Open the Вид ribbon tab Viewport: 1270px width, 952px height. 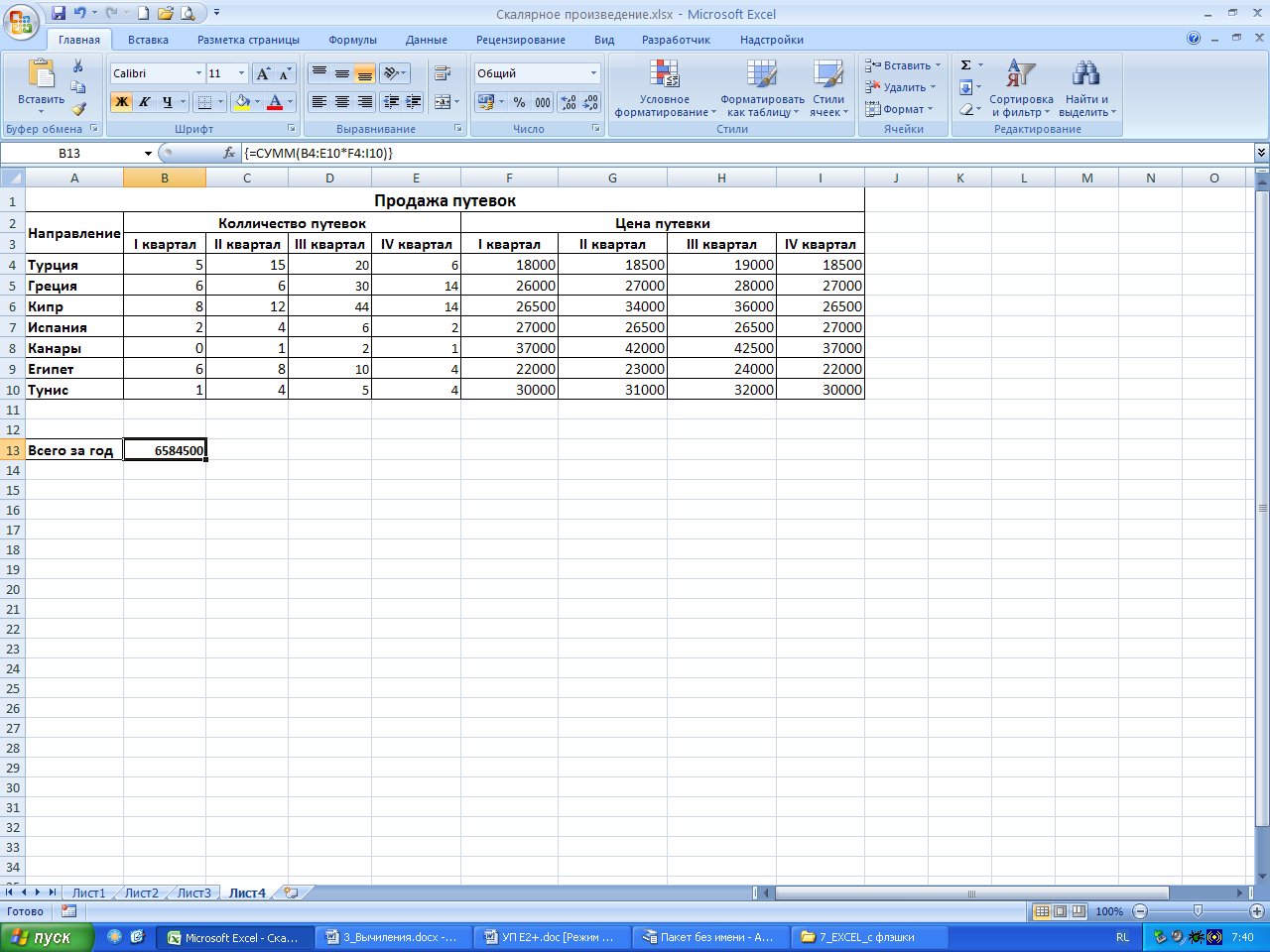[x=604, y=40]
